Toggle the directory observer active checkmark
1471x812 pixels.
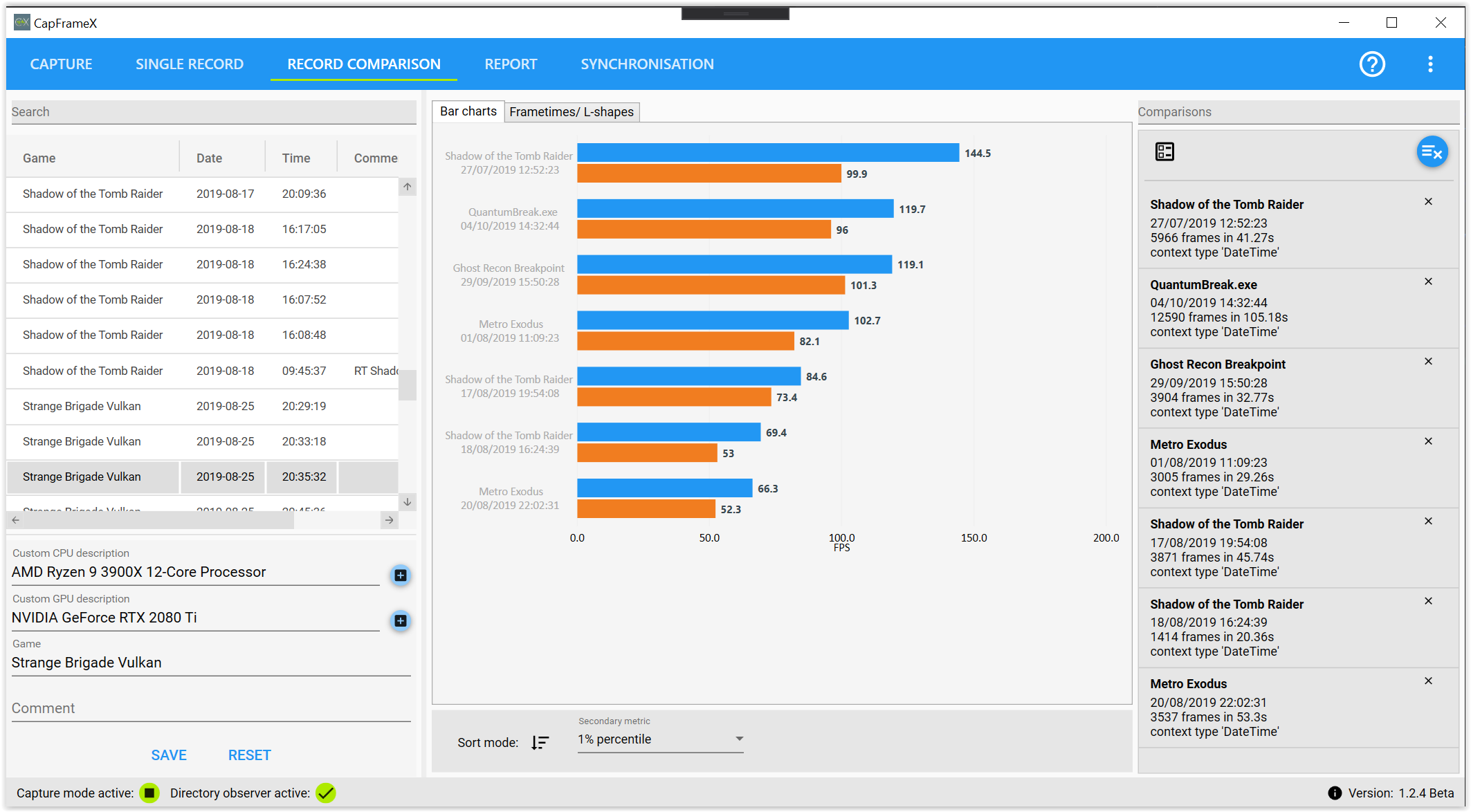coord(325,793)
